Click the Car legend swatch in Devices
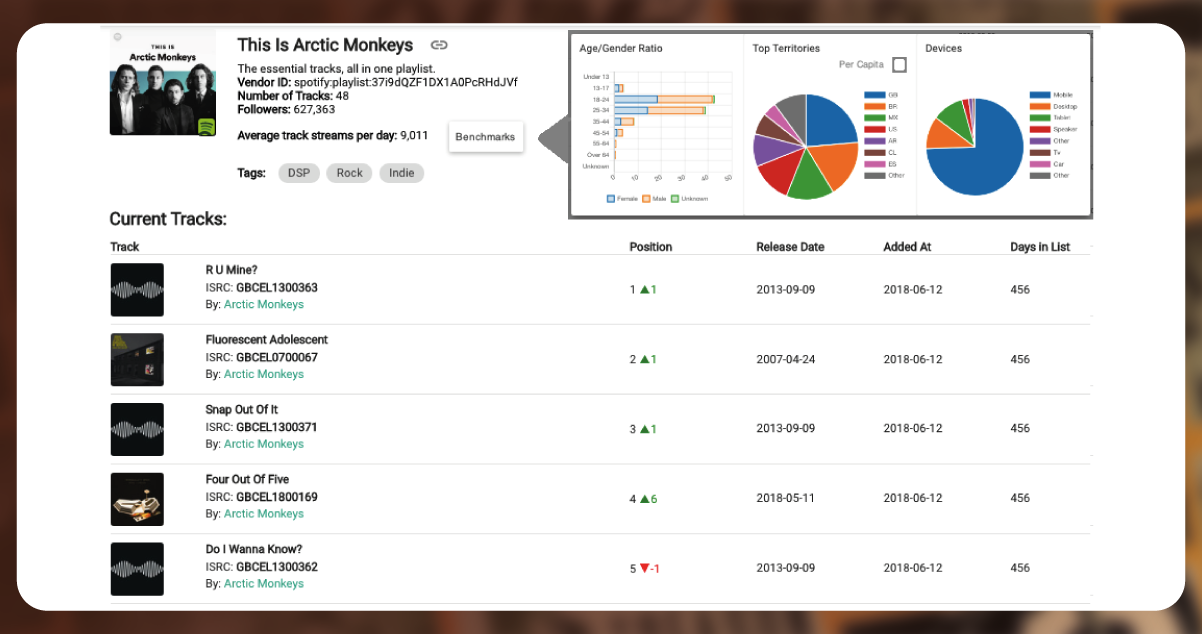This screenshot has height=634, width=1202. pos(1039,164)
